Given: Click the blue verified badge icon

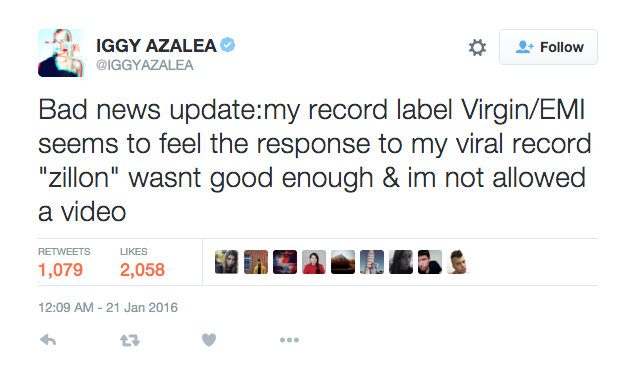Looking at the screenshot, I should tap(228, 45).
